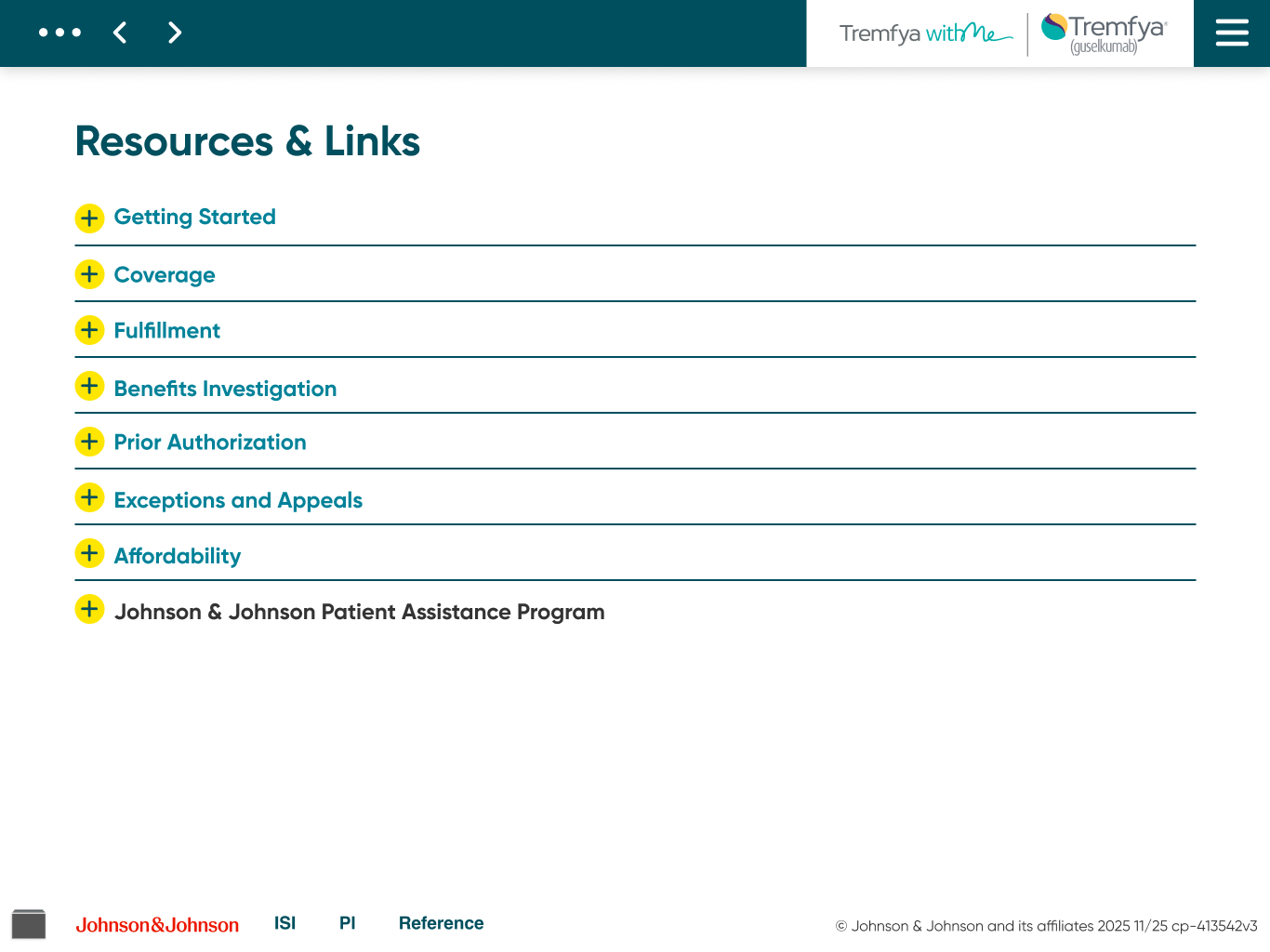Open the PI link in the footer
Screen dimensions: 1270x952
click(x=347, y=923)
